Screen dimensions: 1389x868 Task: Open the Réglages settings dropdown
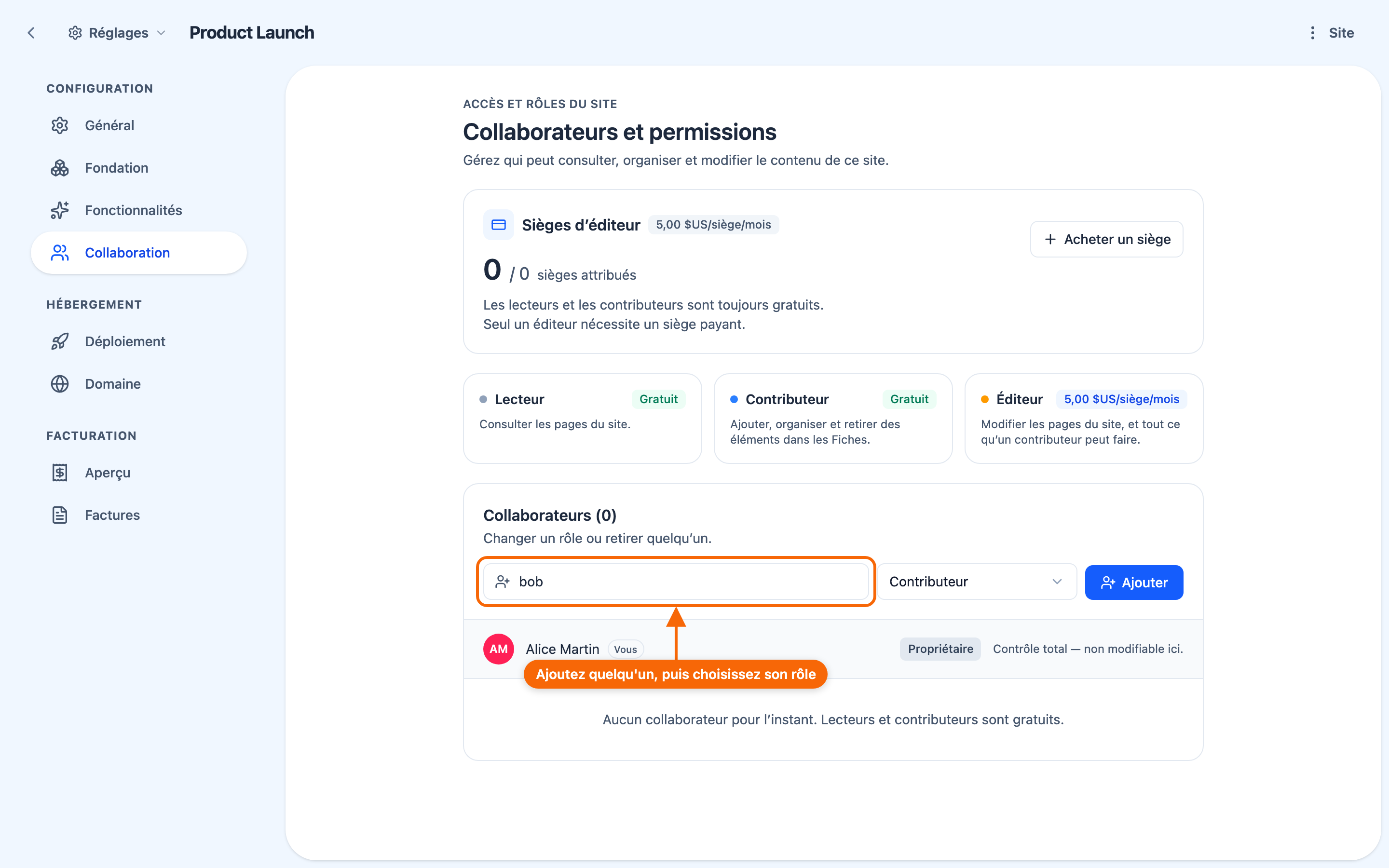(117, 33)
